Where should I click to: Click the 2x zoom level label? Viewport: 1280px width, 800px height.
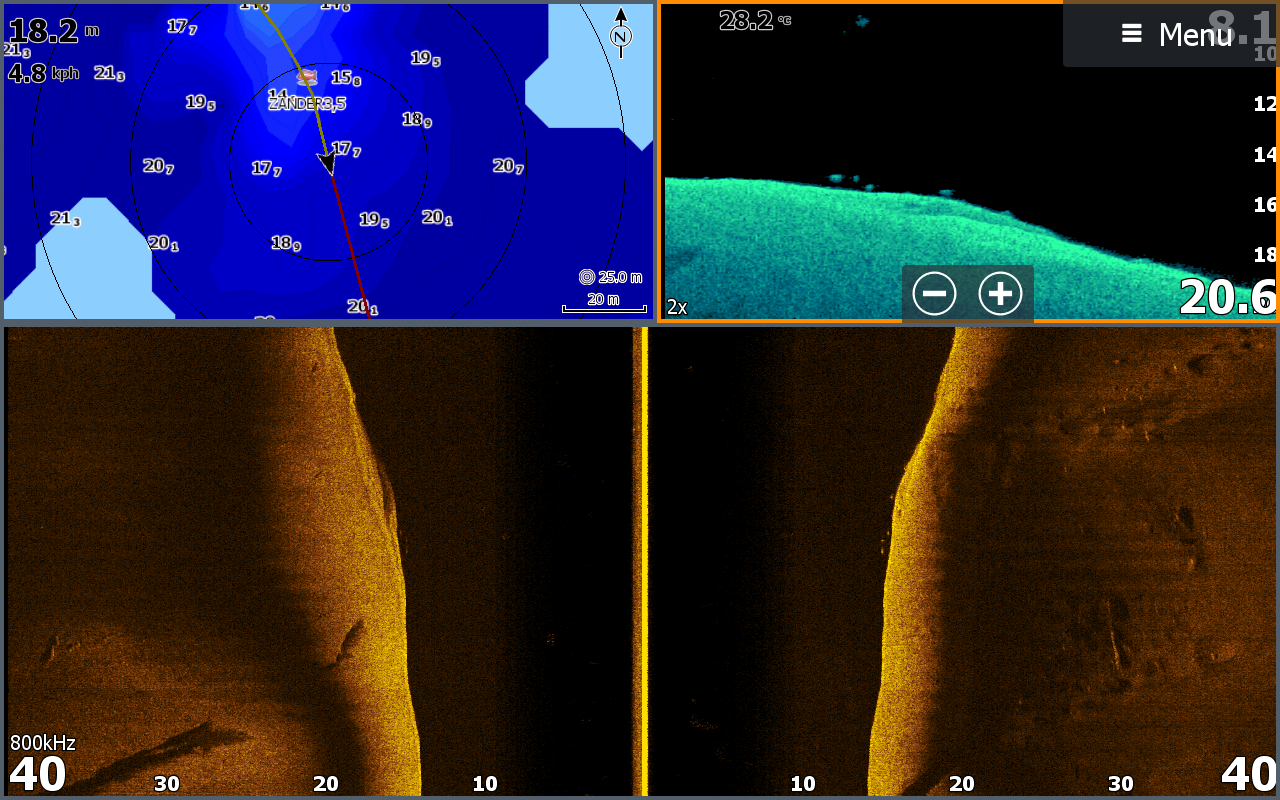pyautogui.click(x=677, y=307)
